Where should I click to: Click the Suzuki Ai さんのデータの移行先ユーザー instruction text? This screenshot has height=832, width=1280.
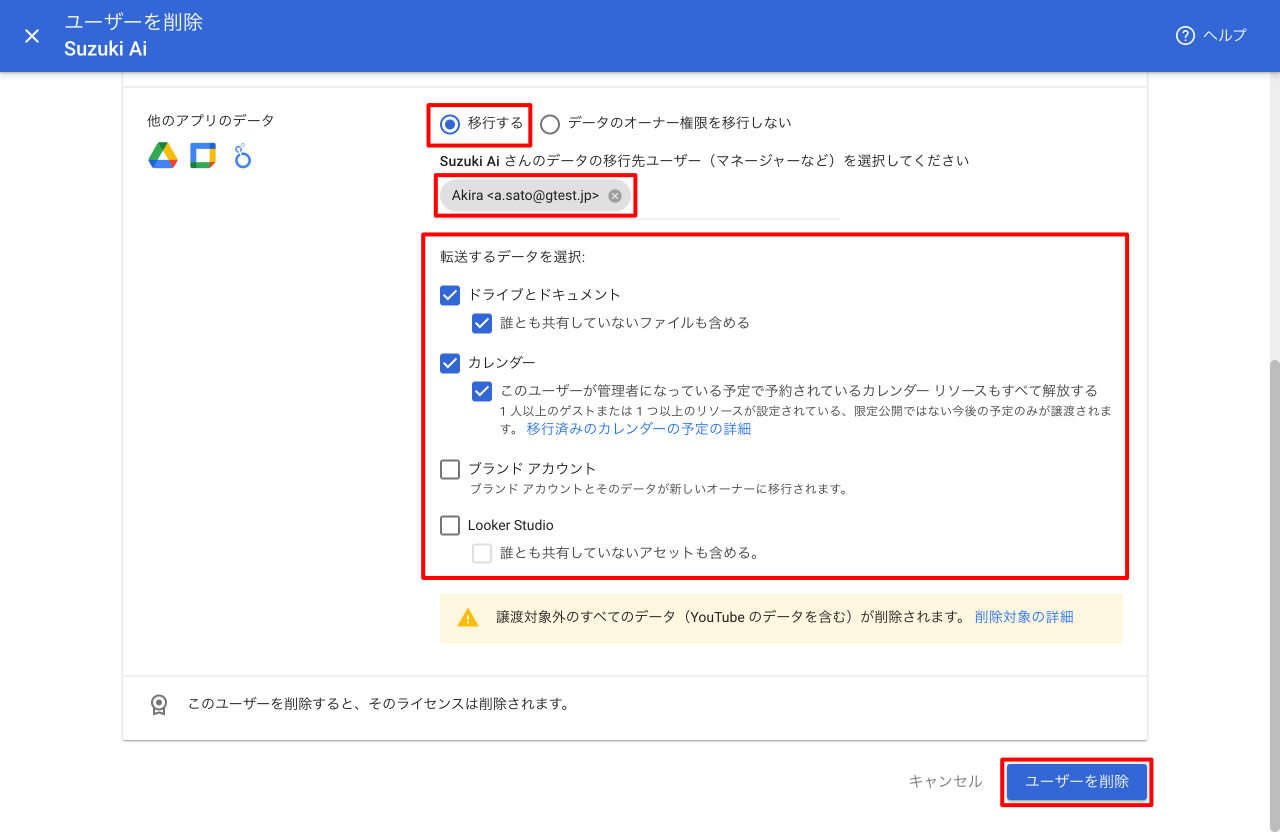pos(704,160)
